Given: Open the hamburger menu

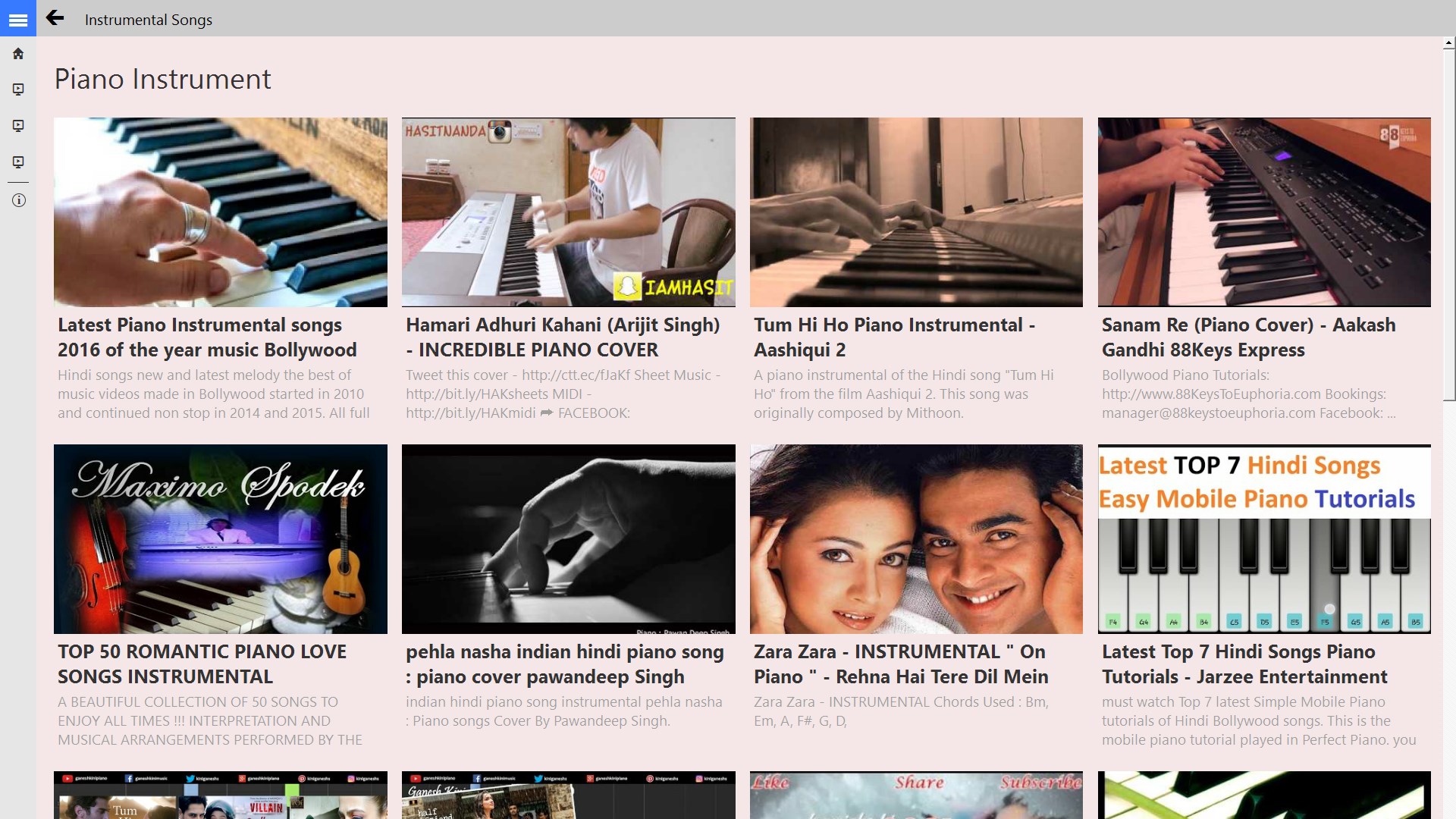Looking at the screenshot, I should 18,20.
